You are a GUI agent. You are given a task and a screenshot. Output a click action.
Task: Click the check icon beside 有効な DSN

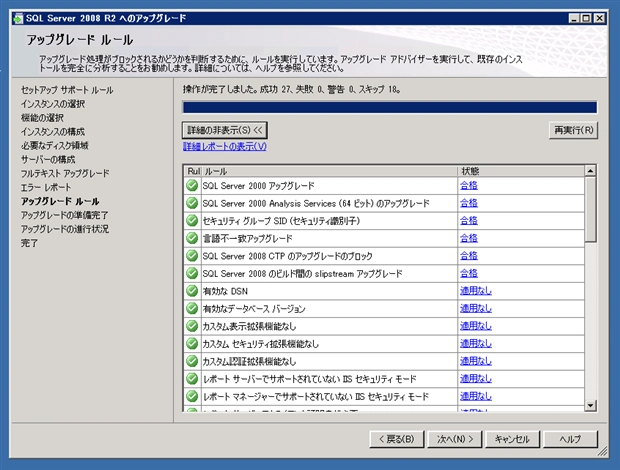pyautogui.click(x=192, y=291)
